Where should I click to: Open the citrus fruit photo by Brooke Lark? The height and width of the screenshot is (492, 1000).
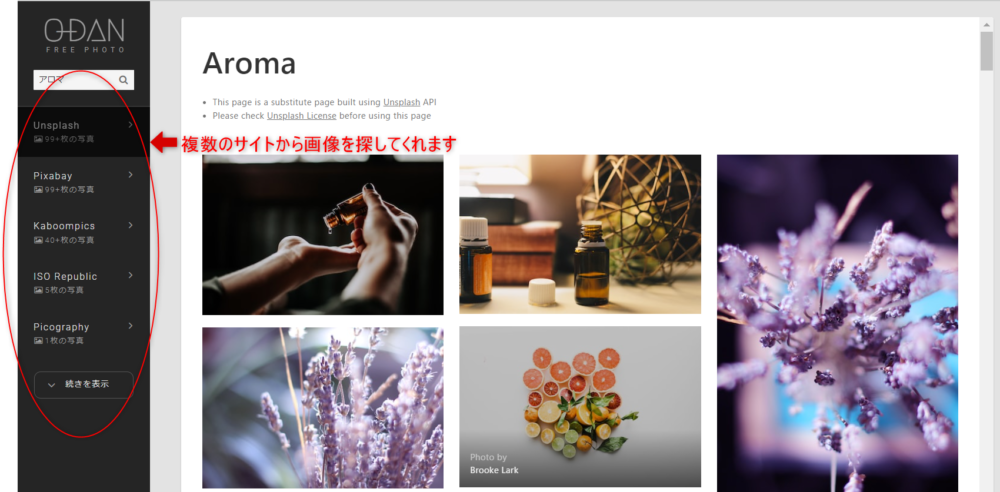(580, 406)
